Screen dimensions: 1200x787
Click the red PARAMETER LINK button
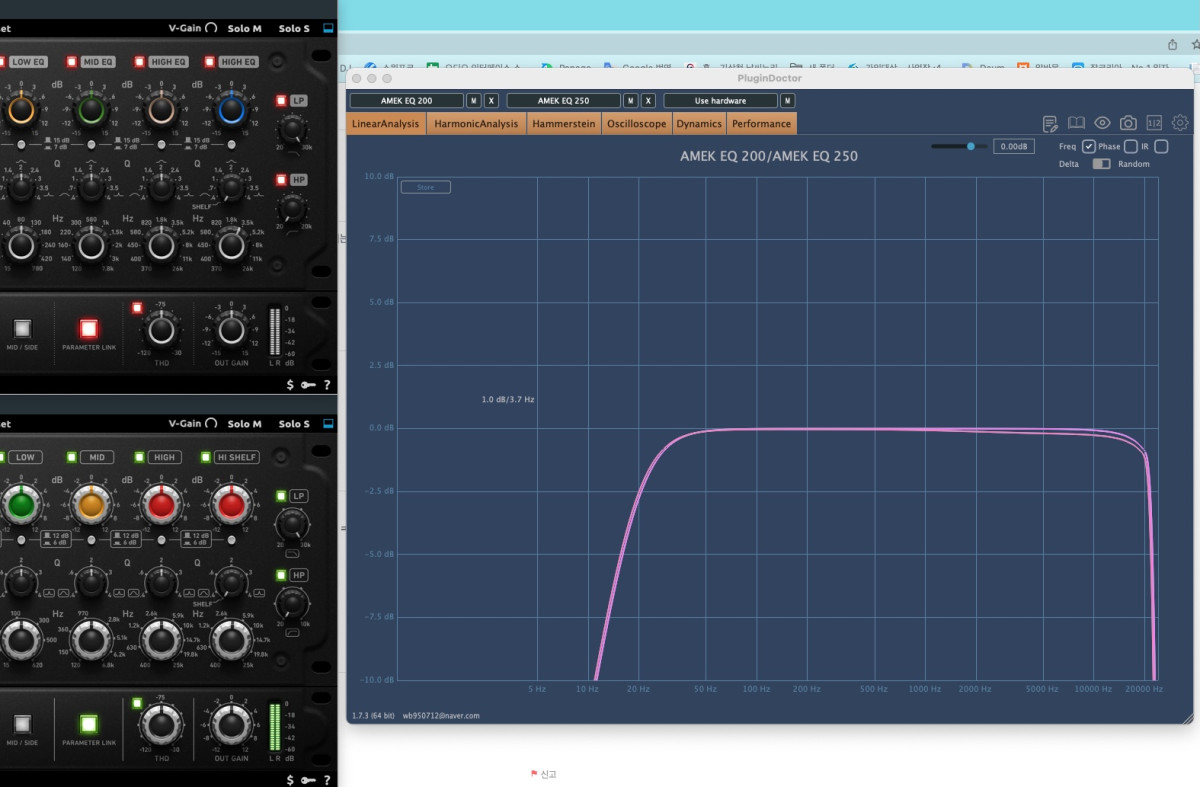click(89, 328)
